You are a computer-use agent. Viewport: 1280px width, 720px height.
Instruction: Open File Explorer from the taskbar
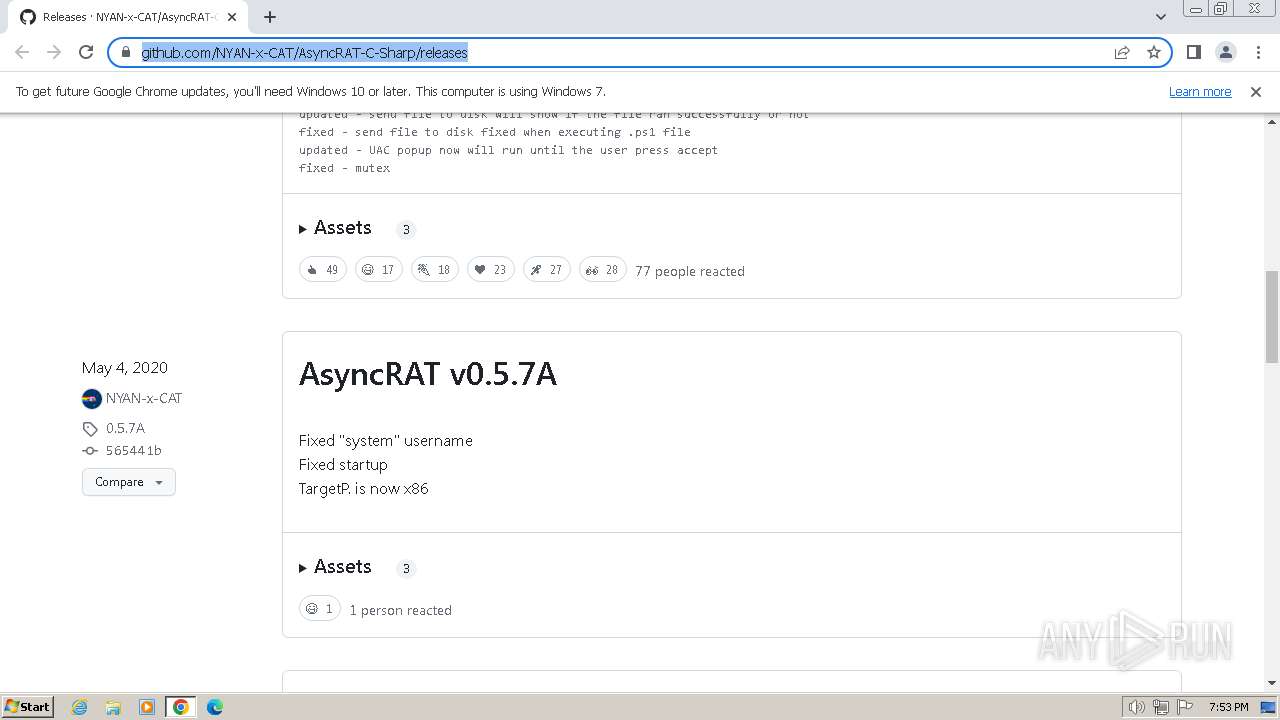pyautogui.click(x=113, y=707)
